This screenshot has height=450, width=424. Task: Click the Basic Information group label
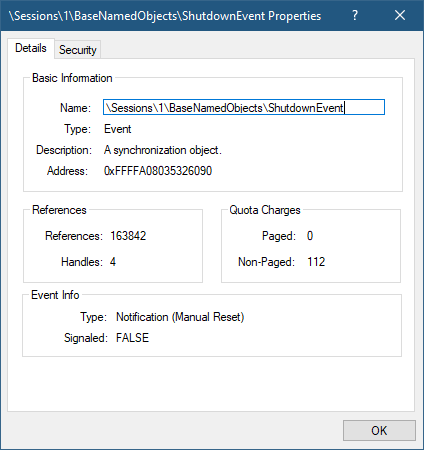pos(72,78)
